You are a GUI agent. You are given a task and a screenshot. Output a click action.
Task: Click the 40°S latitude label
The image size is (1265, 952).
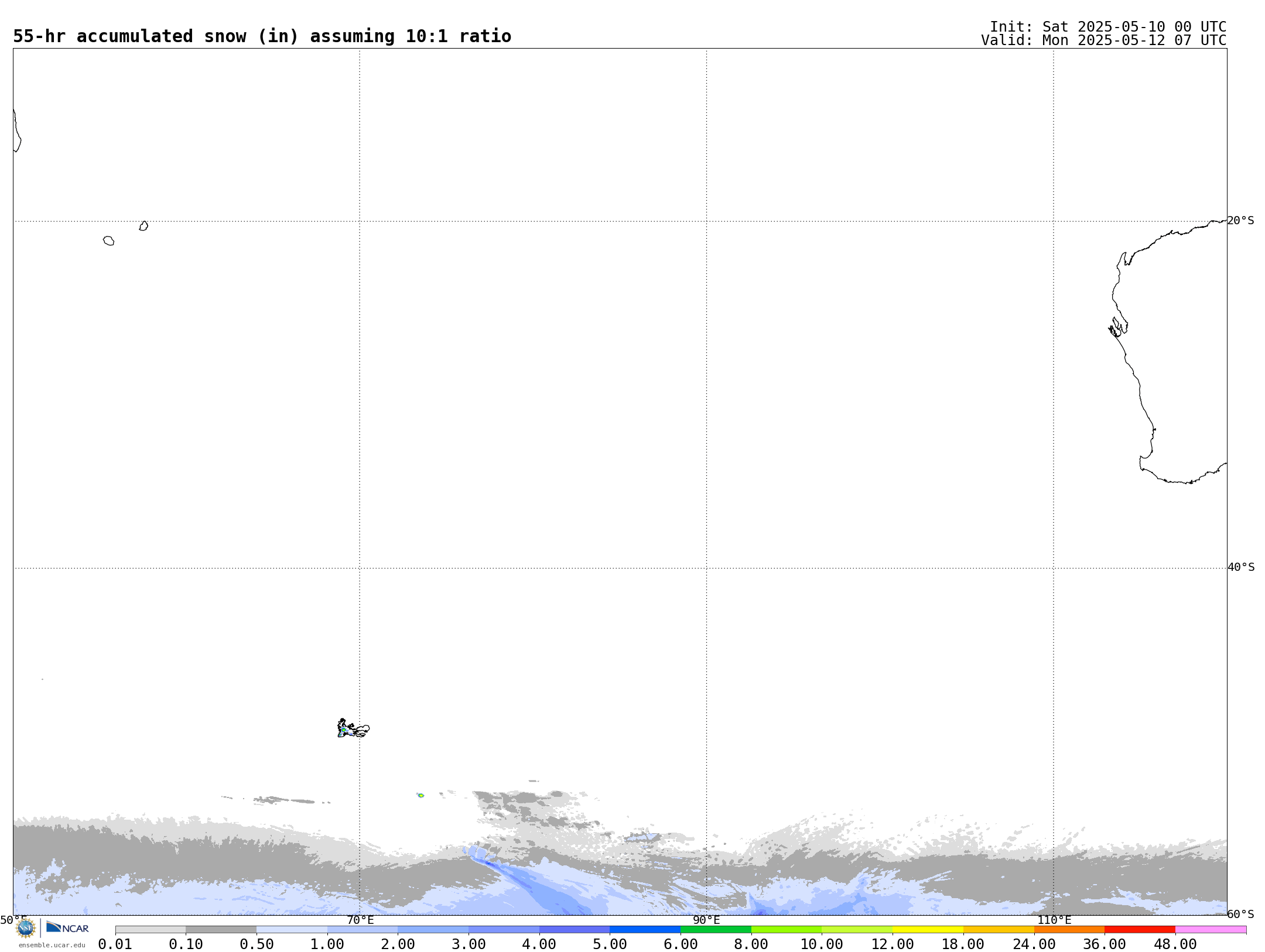tap(1241, 567)
